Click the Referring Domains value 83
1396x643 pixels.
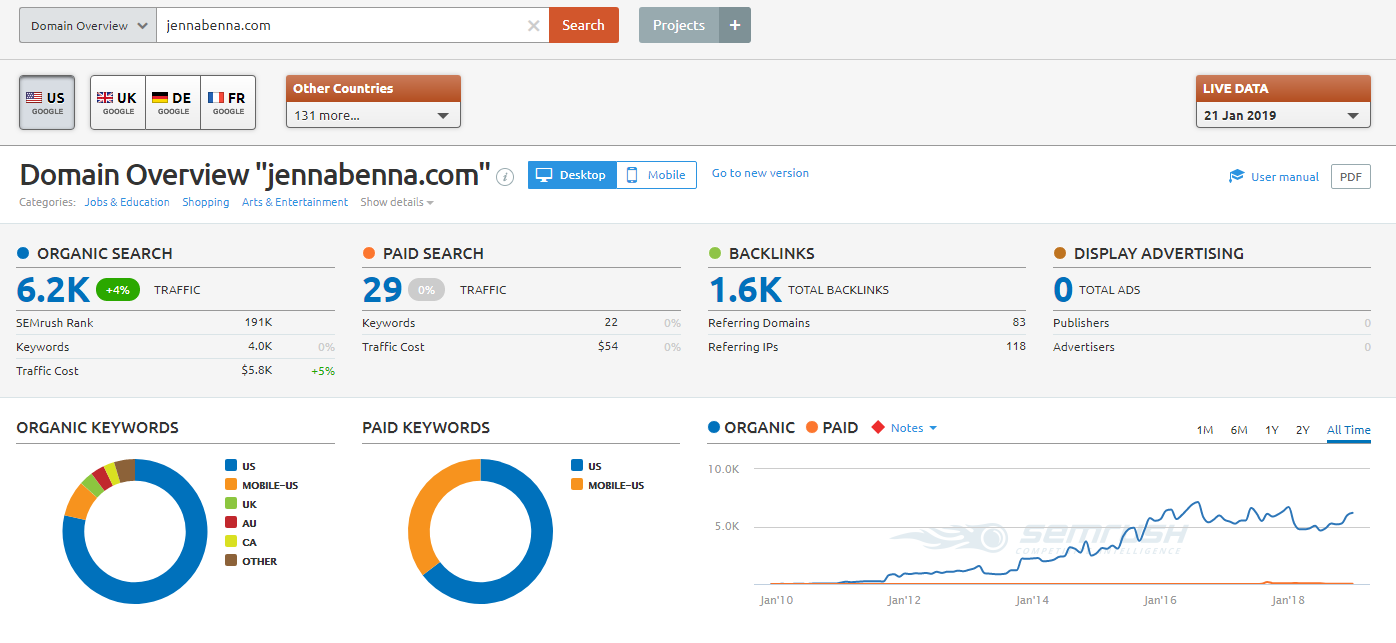tap(1019, 322)
